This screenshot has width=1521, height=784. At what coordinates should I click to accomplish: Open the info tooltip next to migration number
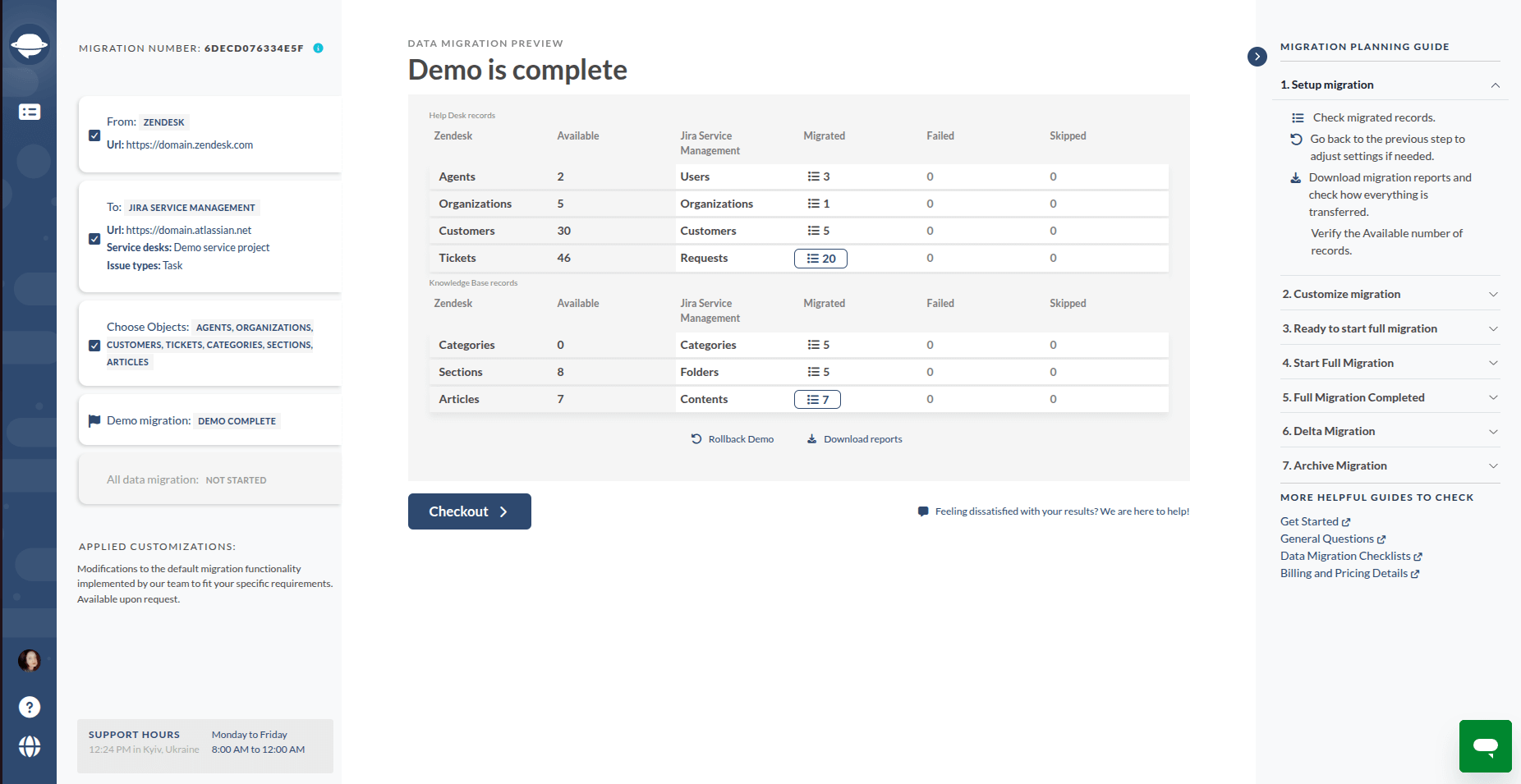coord(319,48)
